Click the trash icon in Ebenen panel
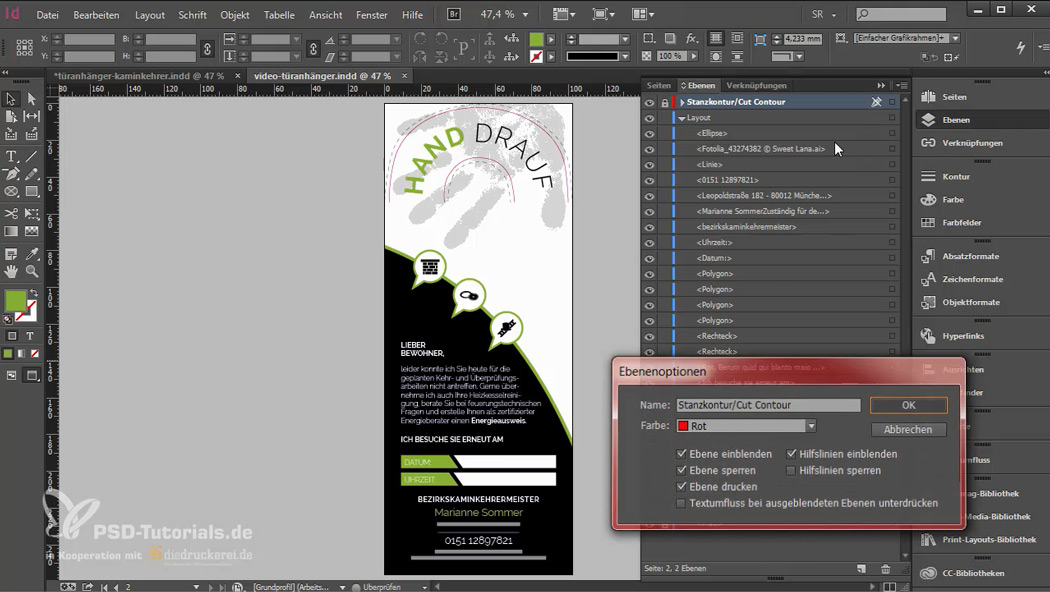 885,569
